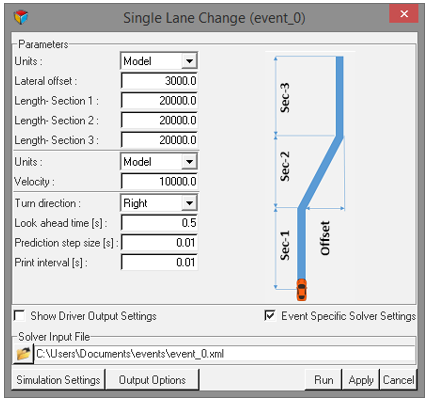Click the Offset label in diagram
The width and height of the screenshot is (428, 400).
(325, 238)
